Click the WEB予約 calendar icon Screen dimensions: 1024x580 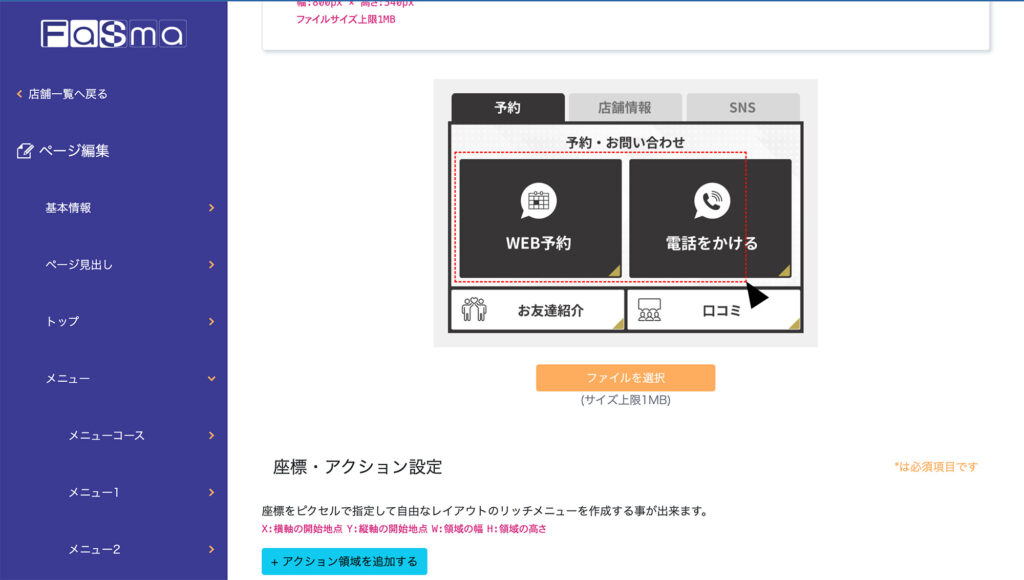540,201
